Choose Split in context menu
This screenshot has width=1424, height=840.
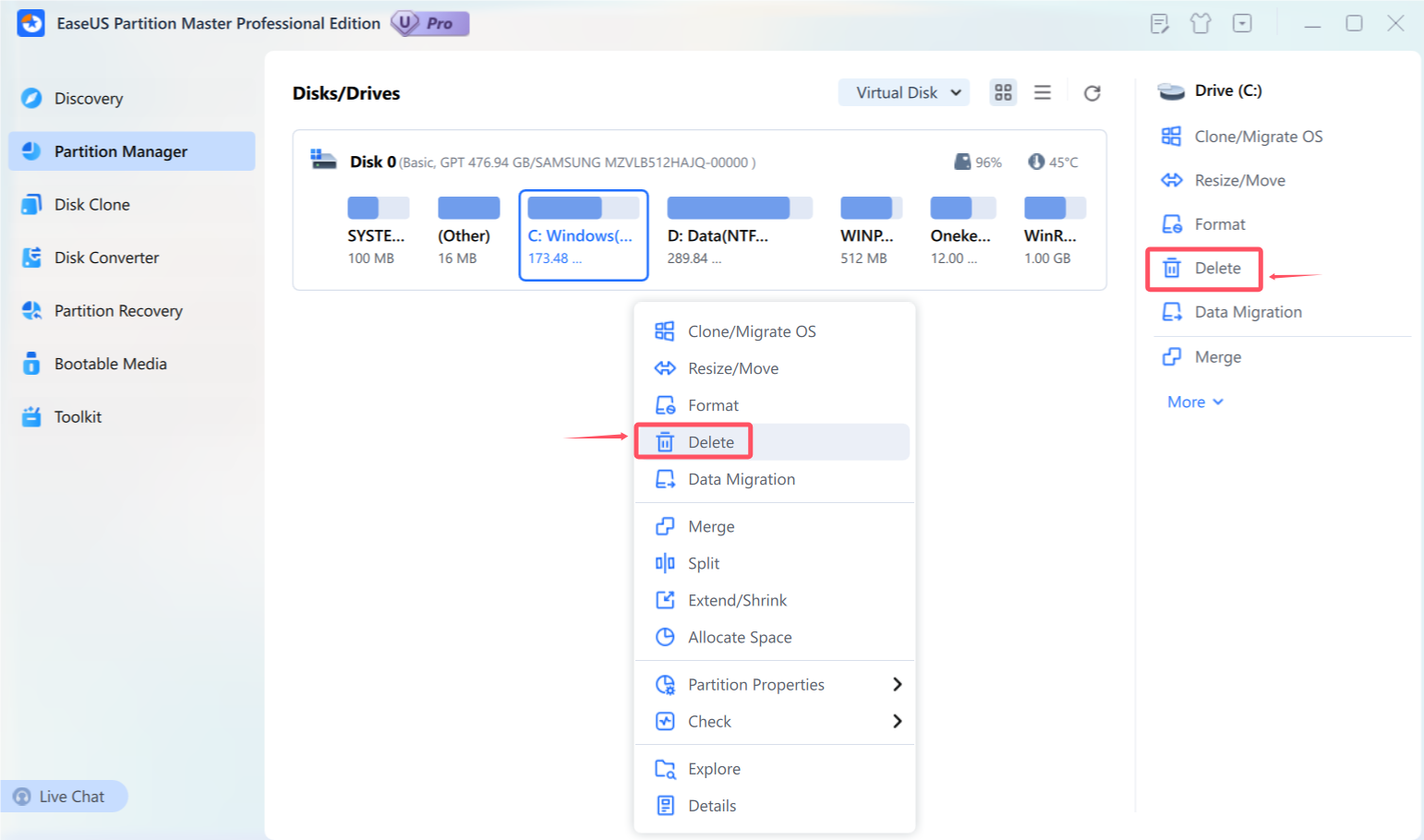774,563
